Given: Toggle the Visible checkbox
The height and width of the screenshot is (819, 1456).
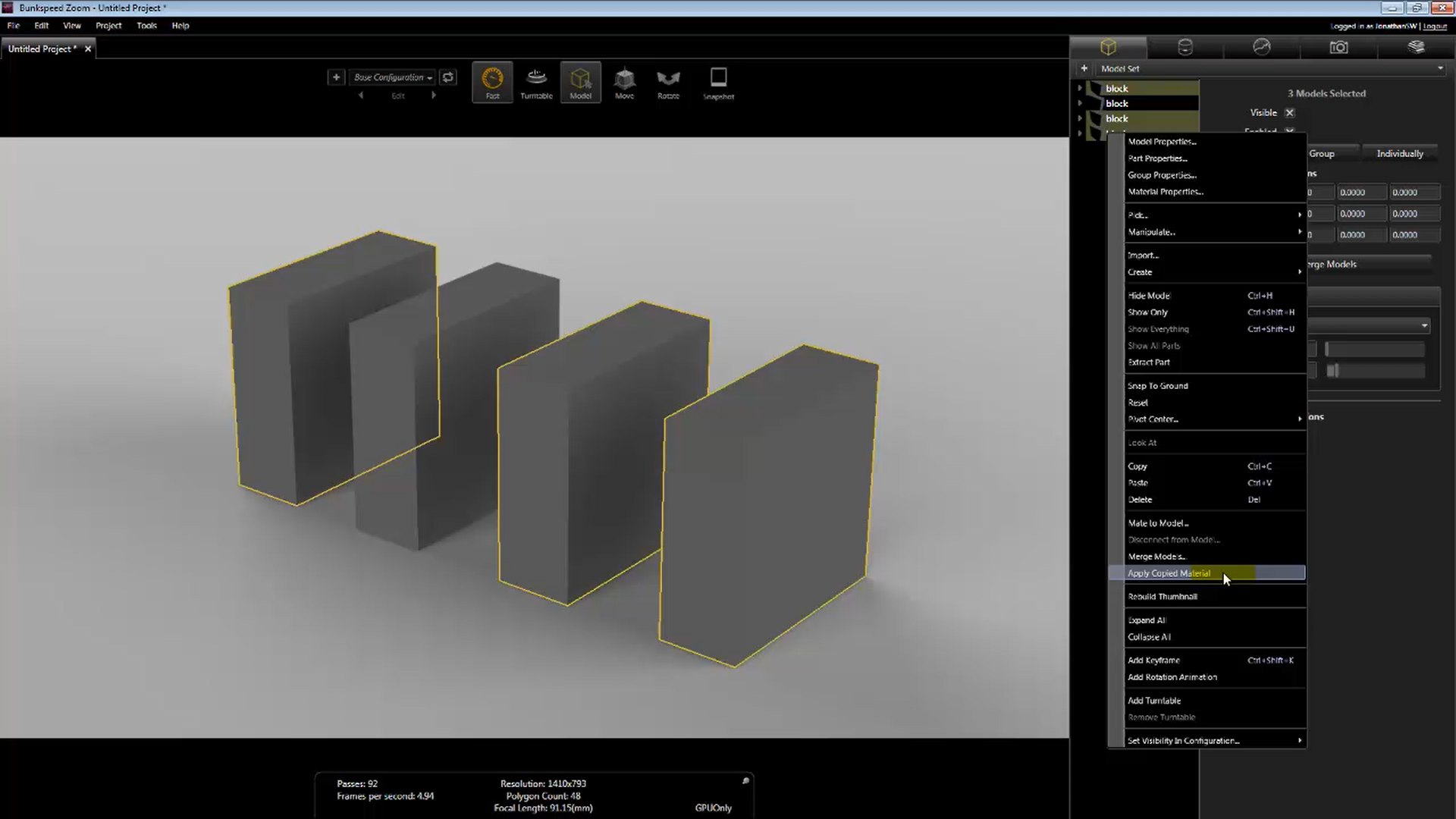Looking at the screenshot, I should point(1289,113).
